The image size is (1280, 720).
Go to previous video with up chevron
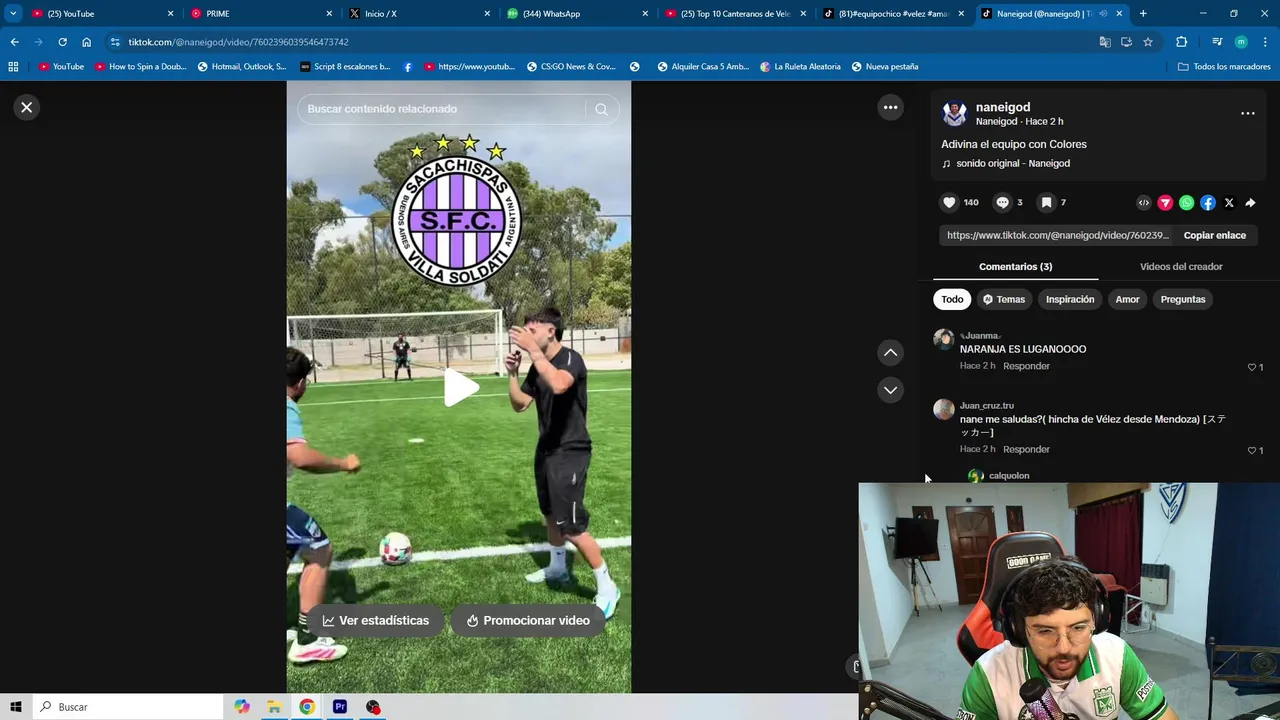coord(890,352)
